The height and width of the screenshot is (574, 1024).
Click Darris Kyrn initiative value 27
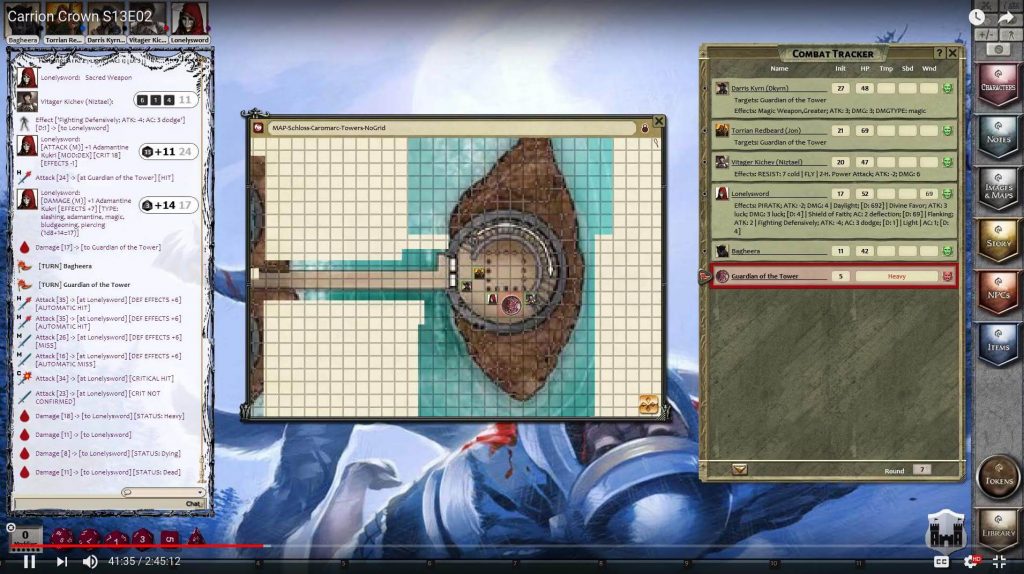coord(840,88)
